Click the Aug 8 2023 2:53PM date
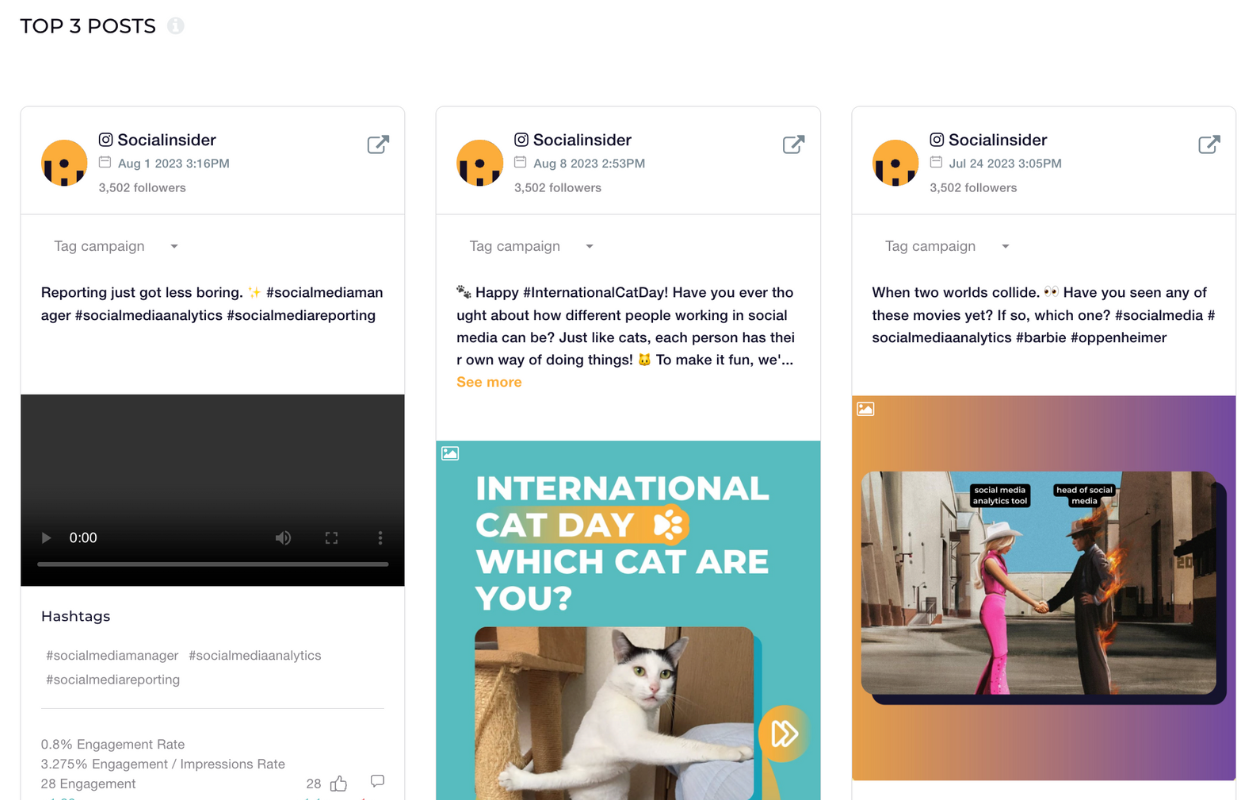Image resolution: width=1260 pixels, height=800 pixels. 589,163
